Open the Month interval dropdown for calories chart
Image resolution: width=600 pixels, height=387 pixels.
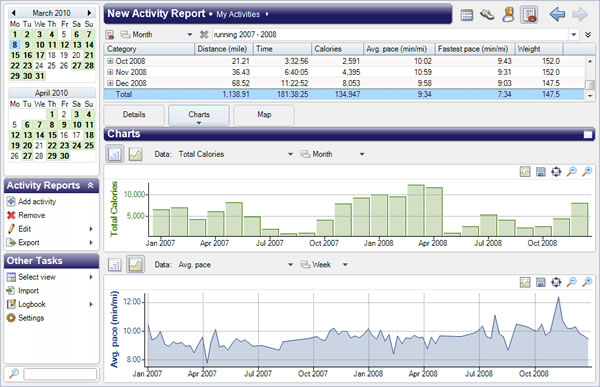click(362, 154)
